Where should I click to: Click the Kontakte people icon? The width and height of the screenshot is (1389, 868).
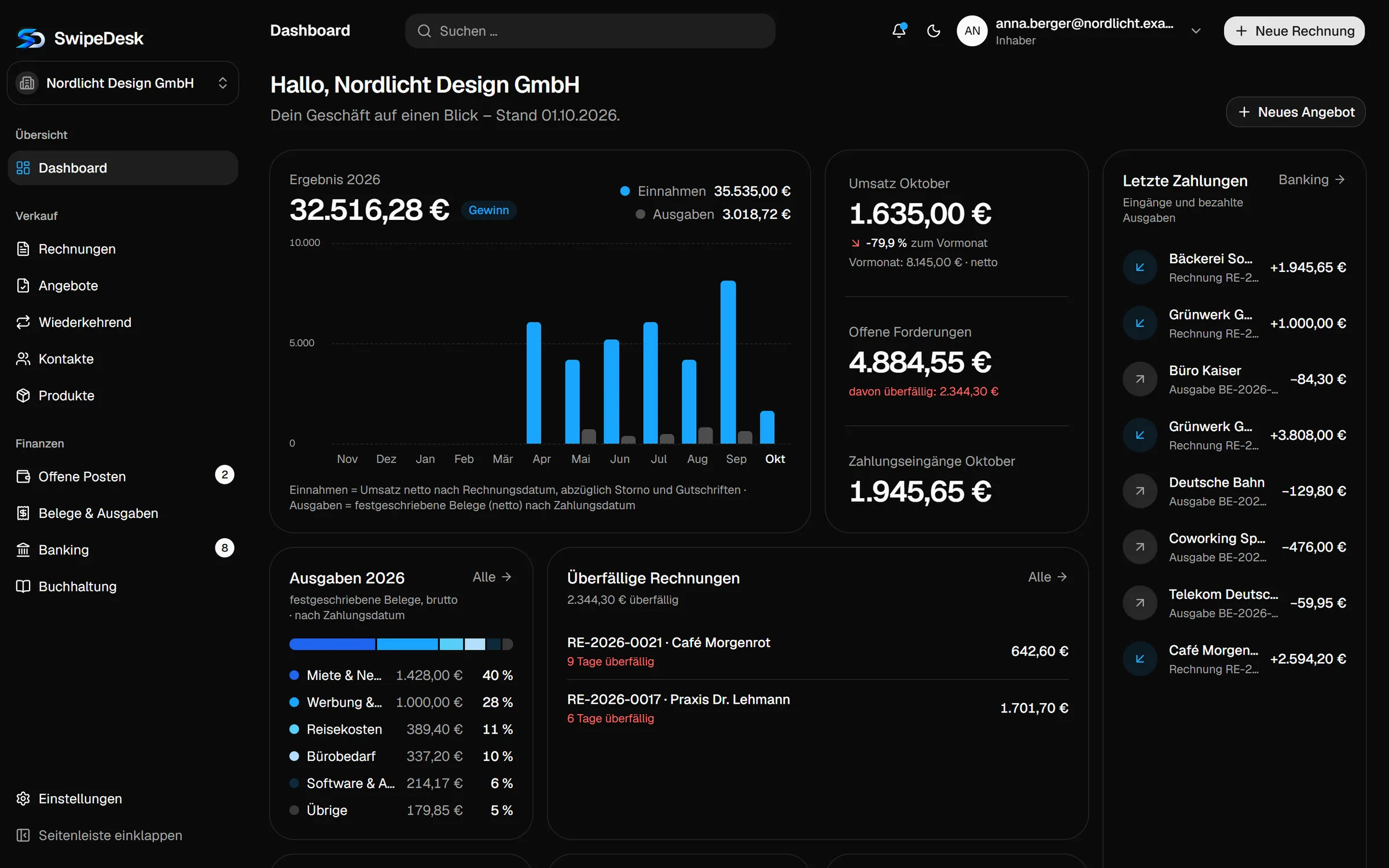(x=23, y=359)
